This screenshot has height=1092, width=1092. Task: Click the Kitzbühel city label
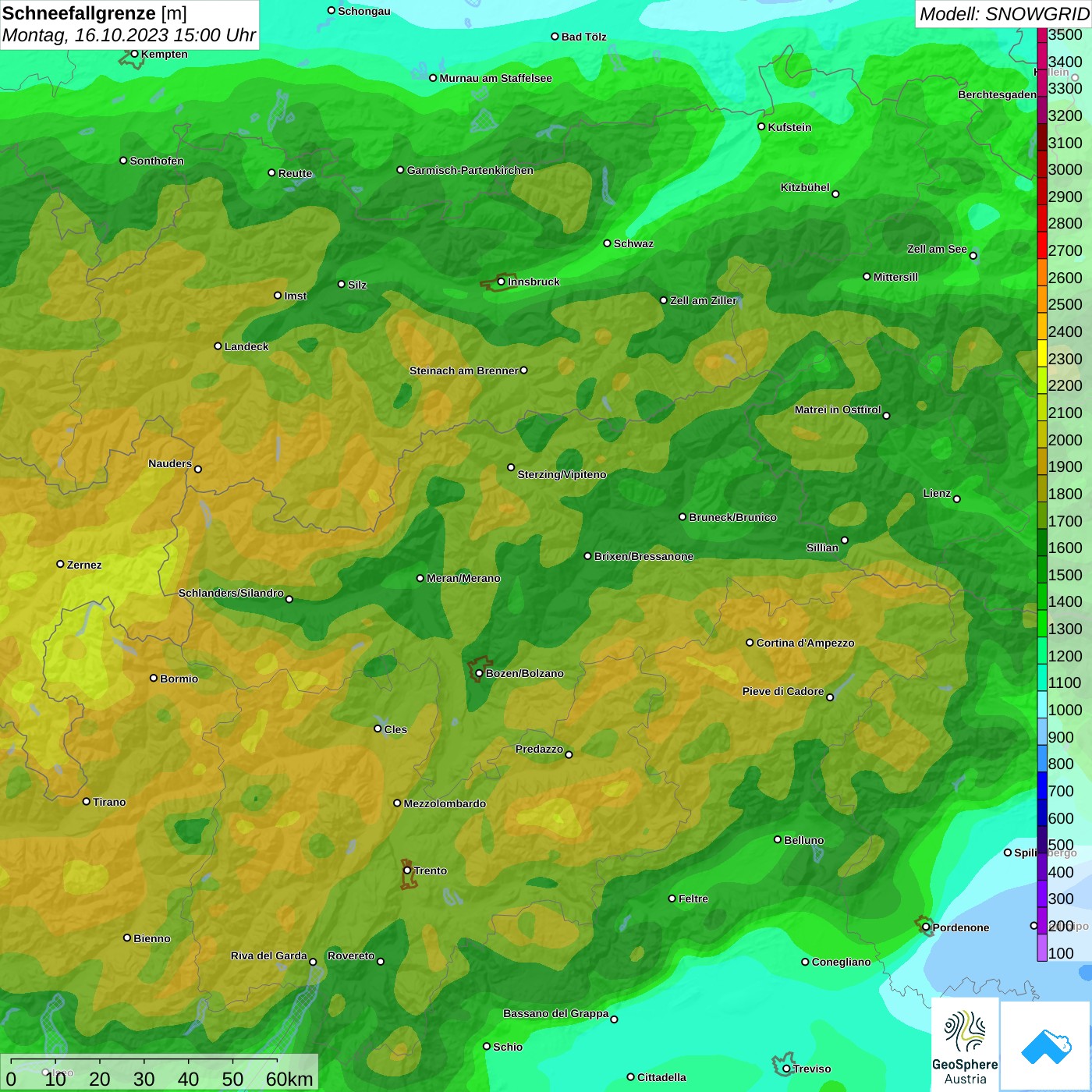(x=805, y=187)
